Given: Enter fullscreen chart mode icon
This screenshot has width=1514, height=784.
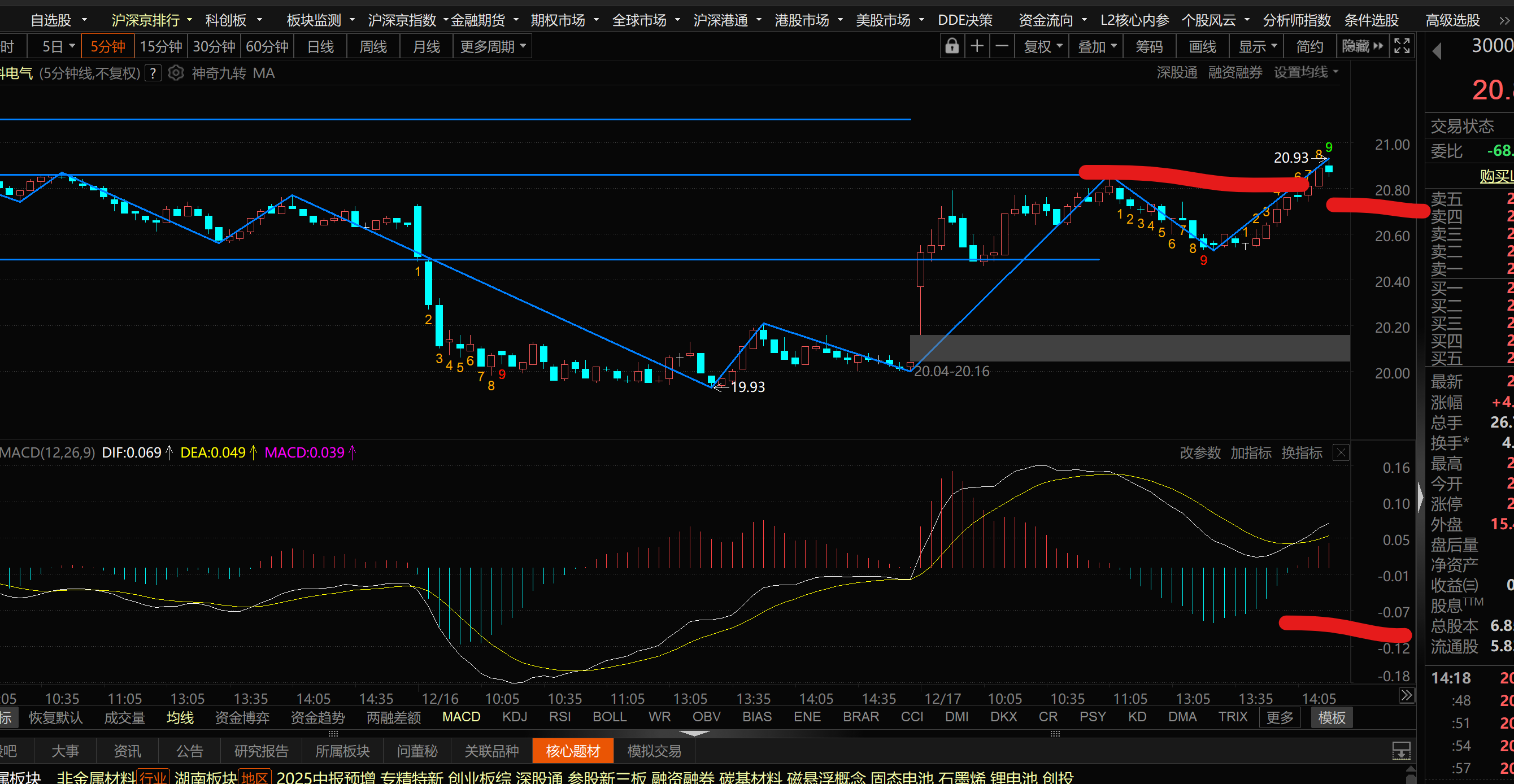Looking at the screenshot, I should [1402, 46].
